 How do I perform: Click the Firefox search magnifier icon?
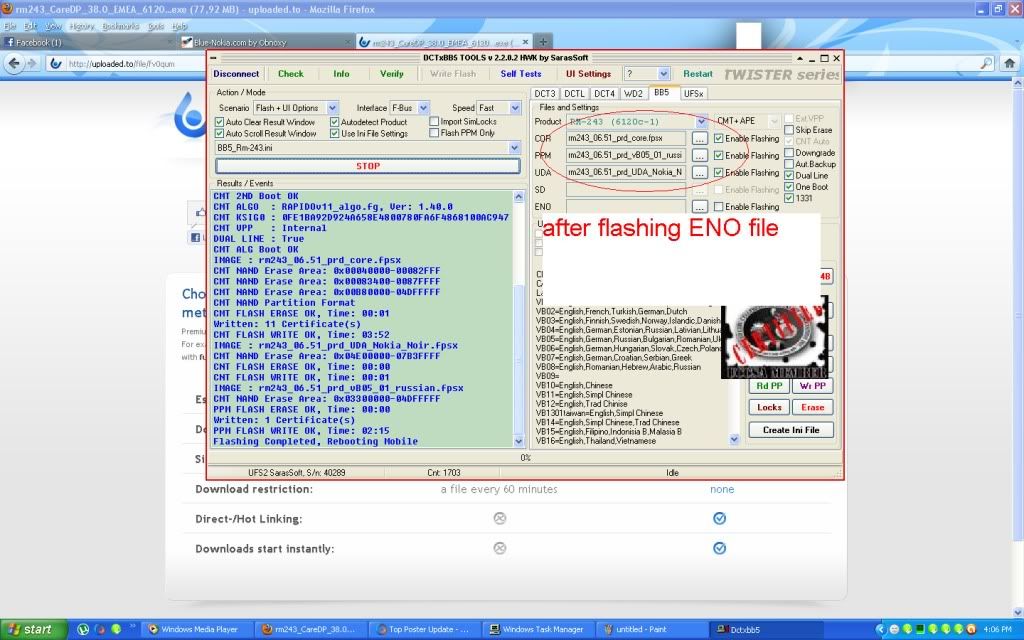pos(986,63)
